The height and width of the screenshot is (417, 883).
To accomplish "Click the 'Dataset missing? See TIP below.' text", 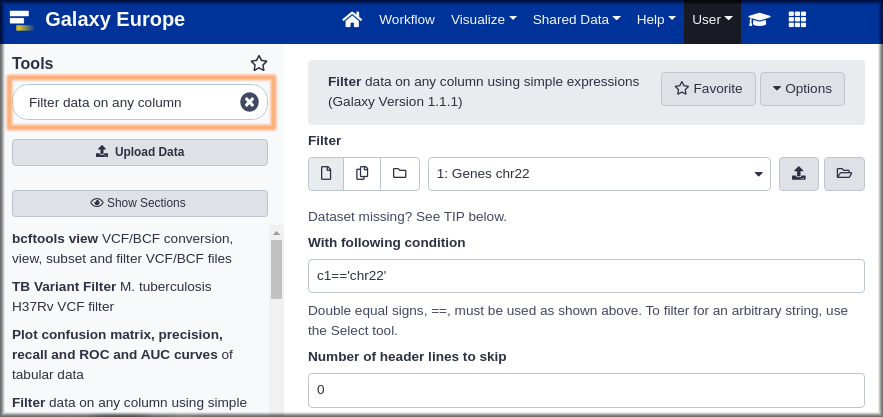I will coord(407,217).
